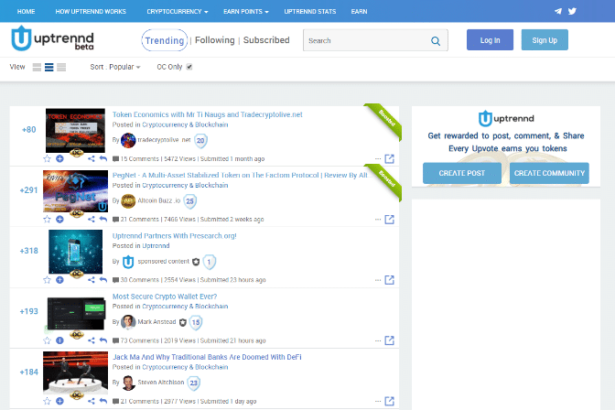
Task: Share the PegNet post
Action: click(91, 219)
